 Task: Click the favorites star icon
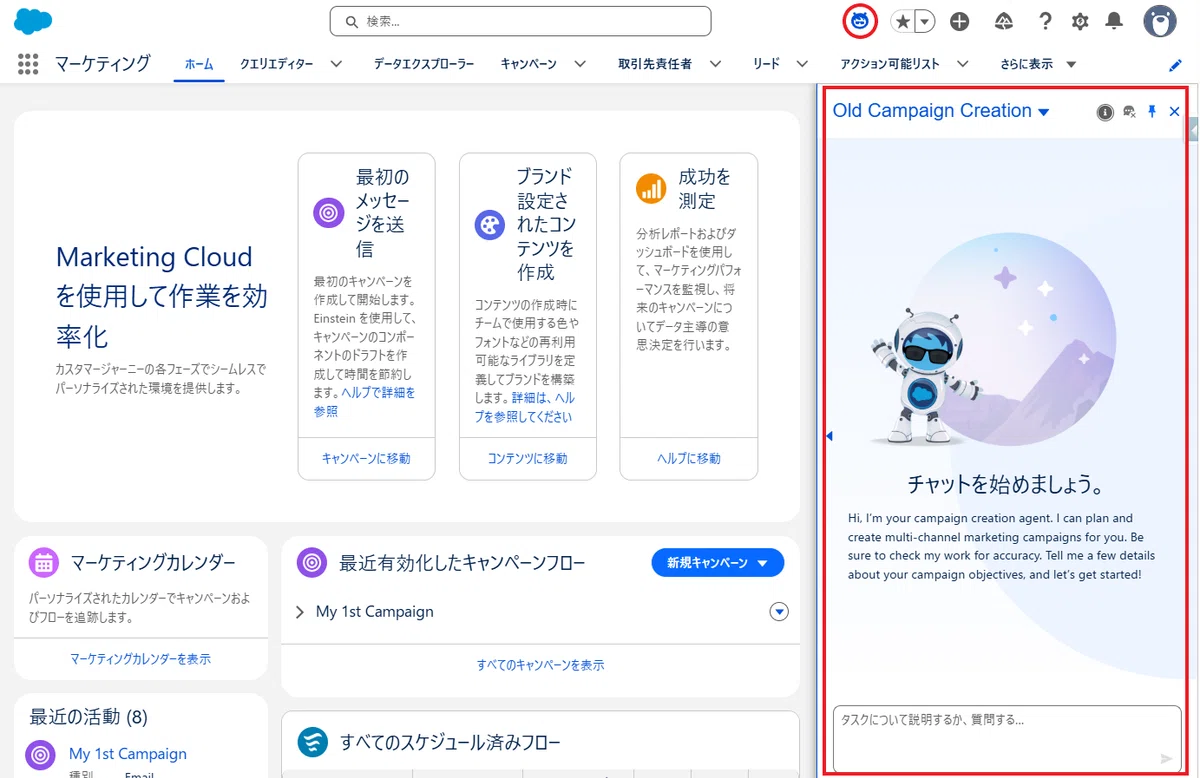point(902,21)
